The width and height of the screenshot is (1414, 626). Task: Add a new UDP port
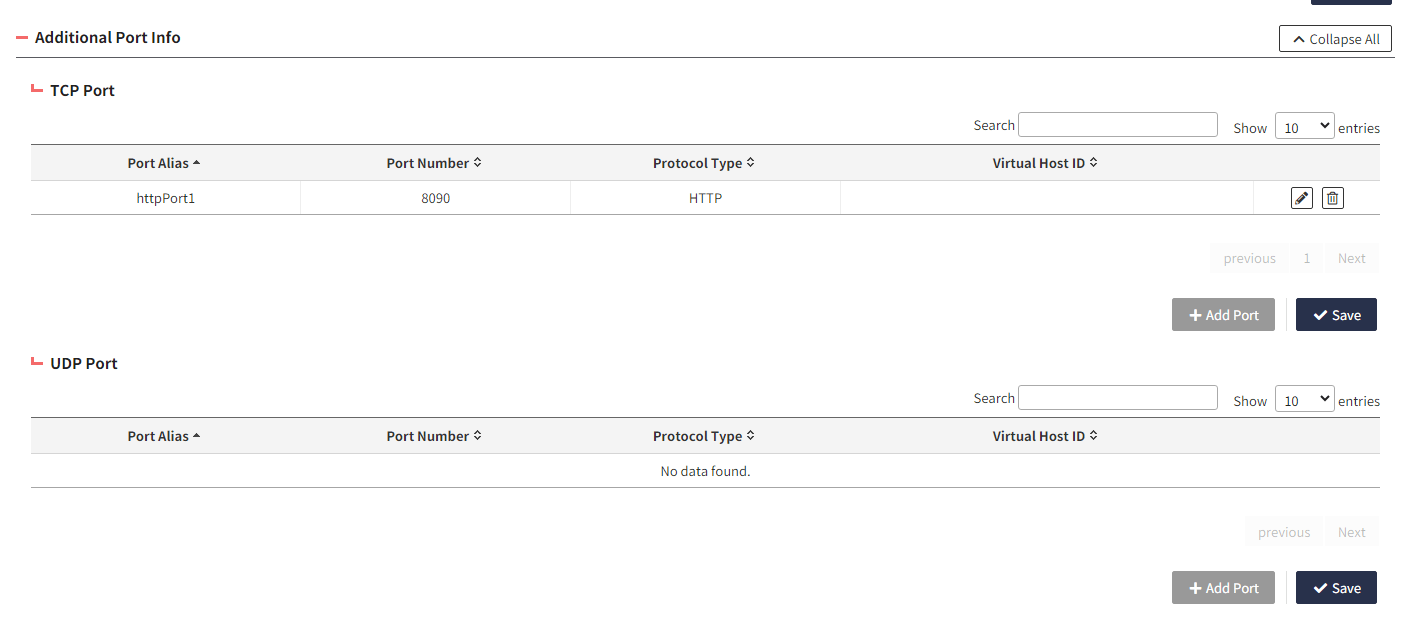tap(1223, 588)
